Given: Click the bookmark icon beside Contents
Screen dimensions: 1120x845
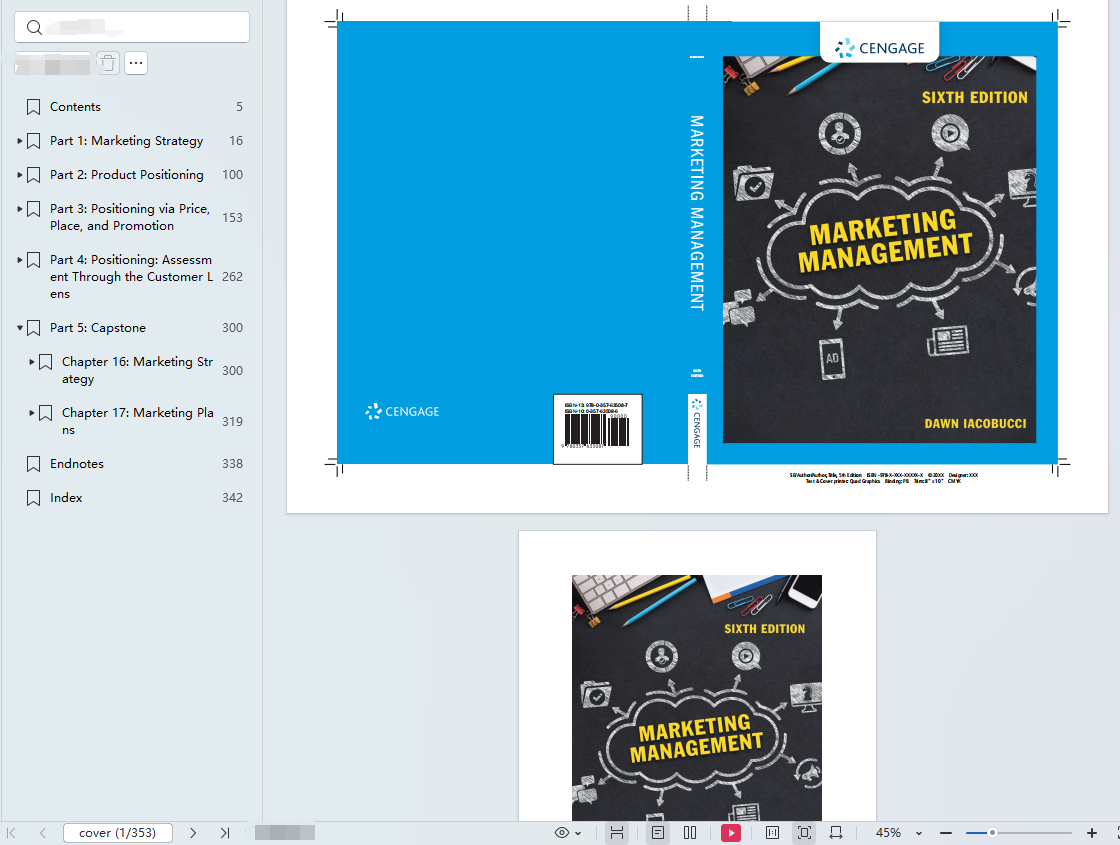Looking at the screenshot, I should (34, 107).
